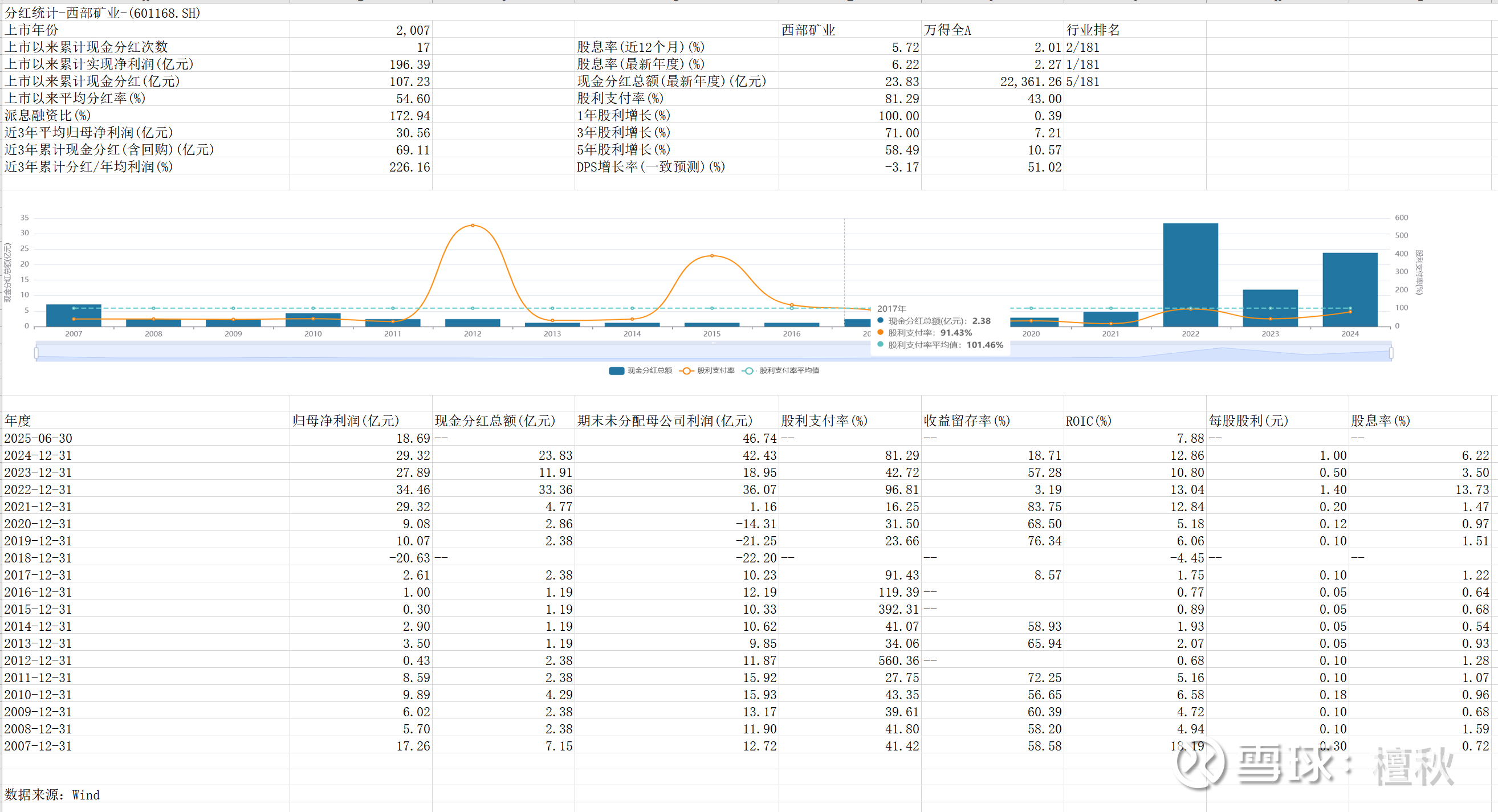Select the 2024-12-31 date cell
This screenshot has width=1498, height=812.
146,455
